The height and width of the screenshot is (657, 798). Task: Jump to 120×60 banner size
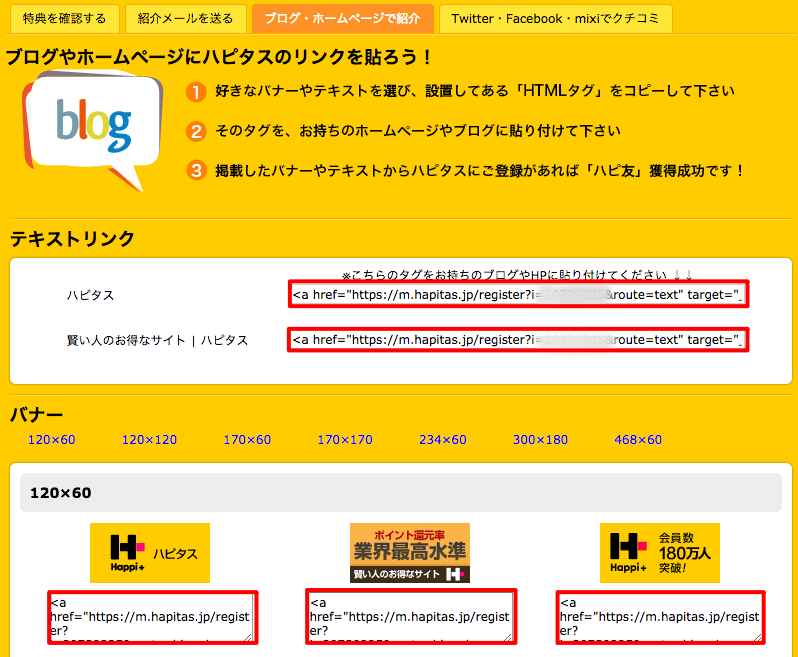[x=51, y=440]
